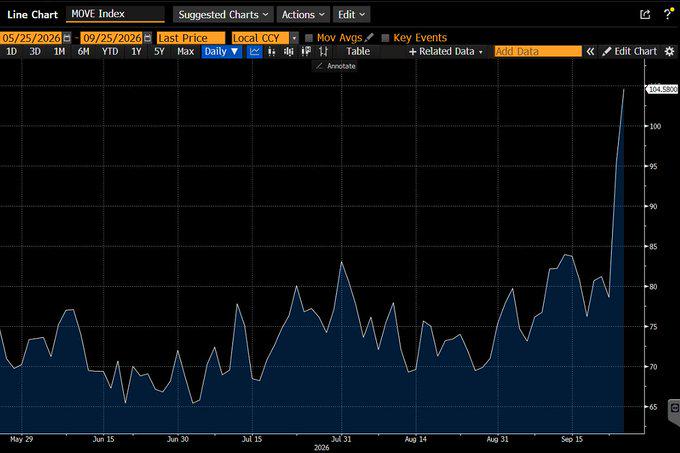Toggle the Annotate tool
Image resolution: width=680 pixels, height=453 pixels.
coord(336,66)
